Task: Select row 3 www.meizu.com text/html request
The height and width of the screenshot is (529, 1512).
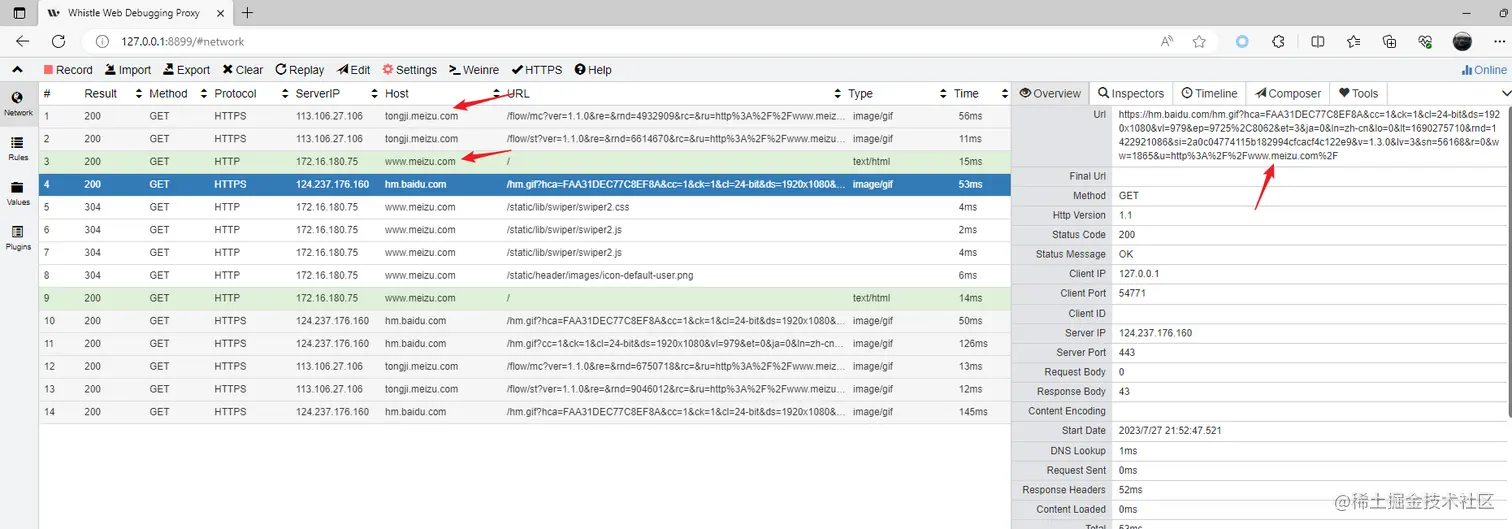Action: pyautogui.click(x=525, y=161)
